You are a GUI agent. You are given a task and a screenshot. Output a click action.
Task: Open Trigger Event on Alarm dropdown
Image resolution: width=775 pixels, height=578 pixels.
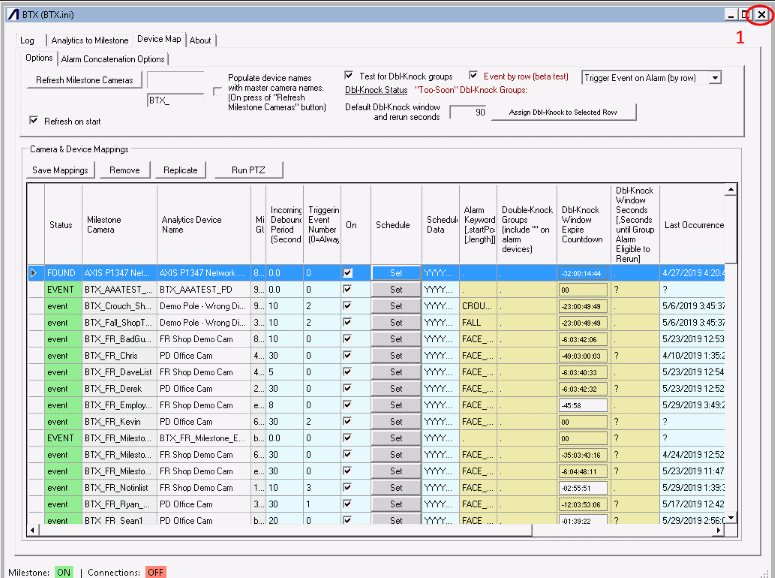pos(715,78)
